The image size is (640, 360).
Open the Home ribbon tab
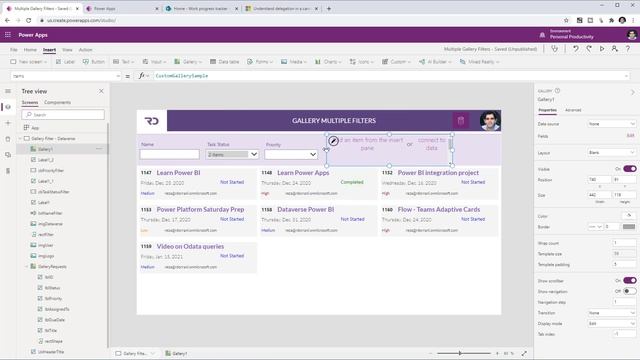coord(30,49)
